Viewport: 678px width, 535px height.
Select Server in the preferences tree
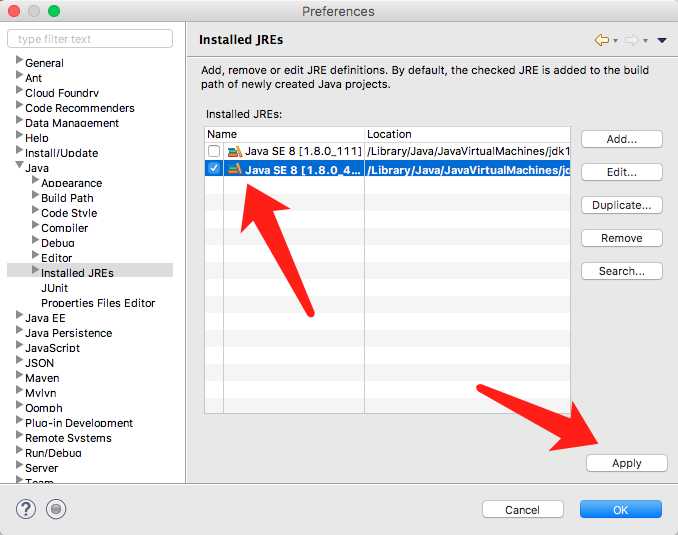coord(42,468)
